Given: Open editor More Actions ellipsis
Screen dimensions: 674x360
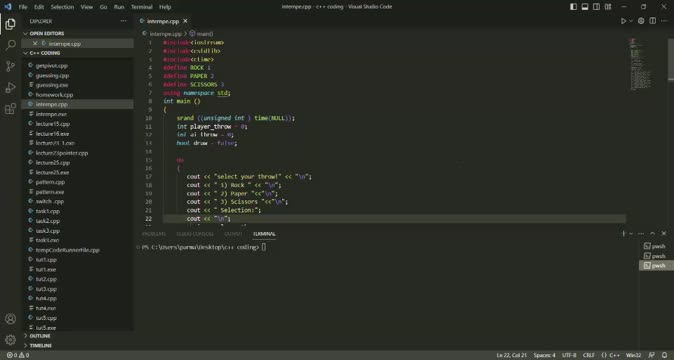Looking at the screenshot, I should [x=664, y=21].
